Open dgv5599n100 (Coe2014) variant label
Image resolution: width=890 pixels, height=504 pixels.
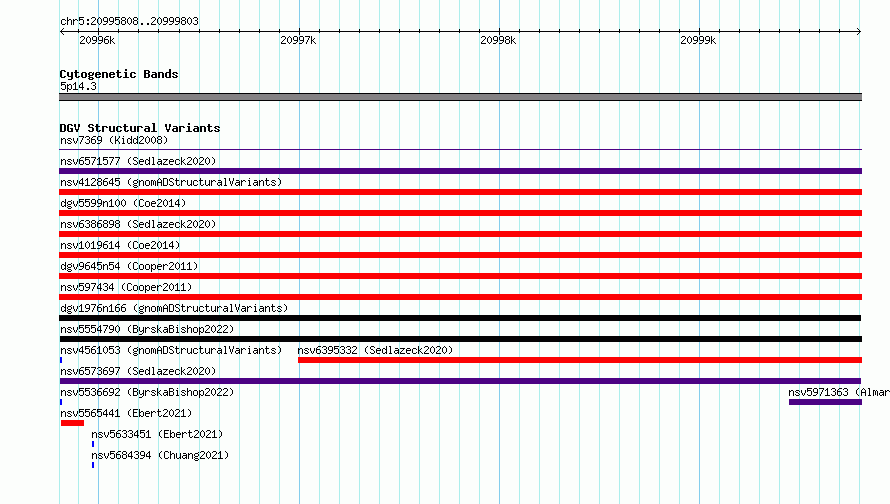(123, 203)
